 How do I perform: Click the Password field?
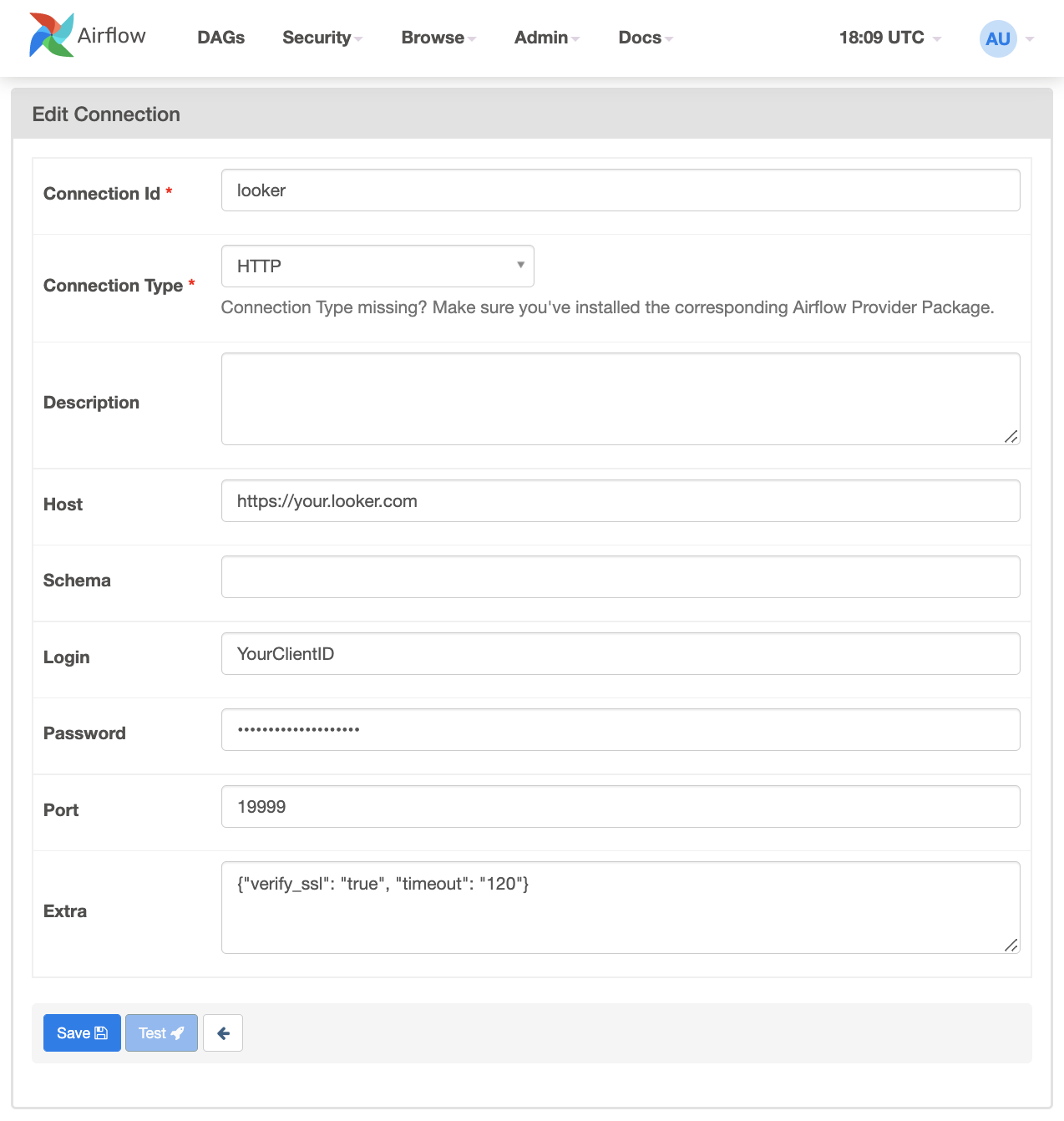click(x=621, y=730)
